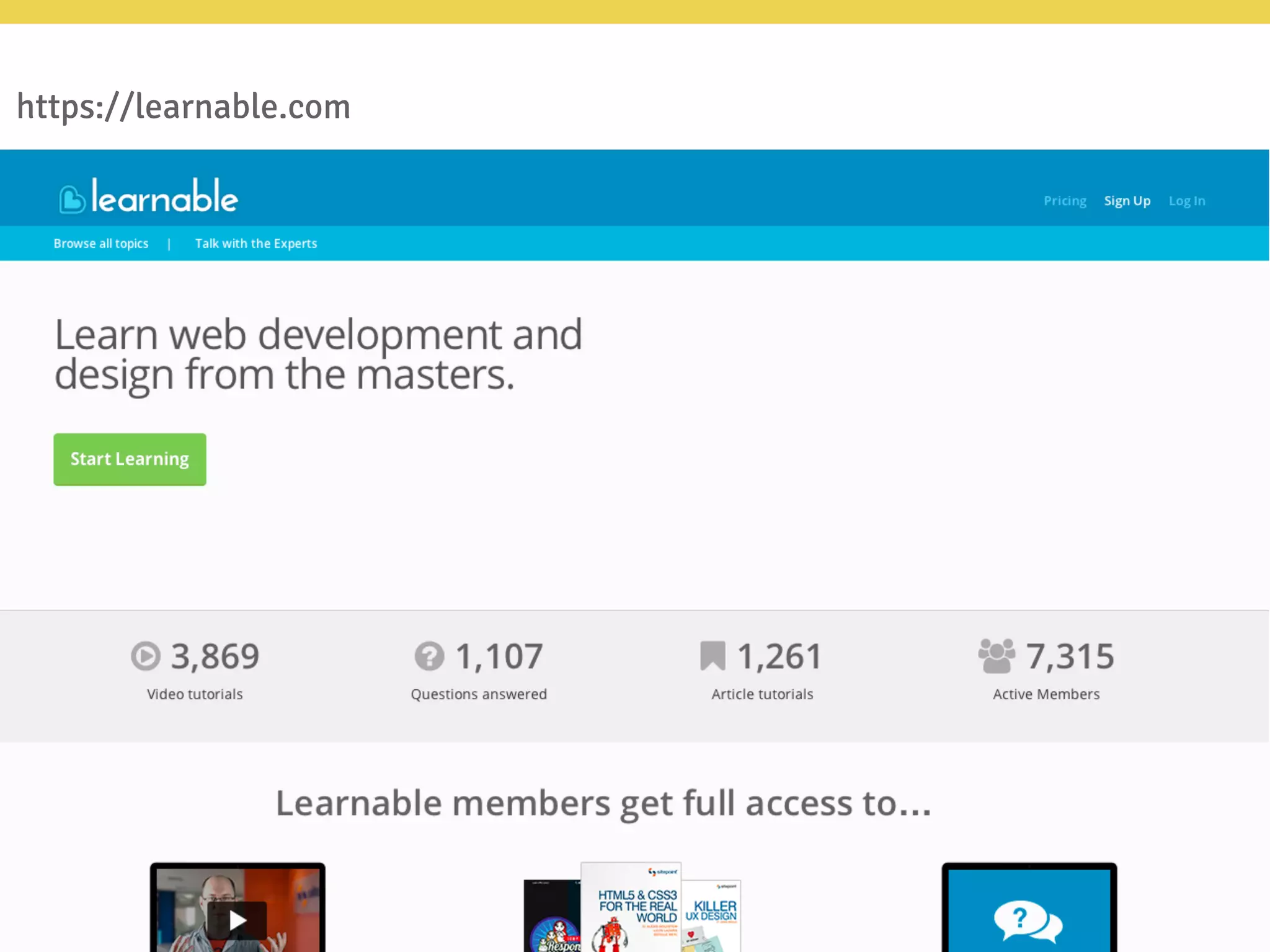1270x952 pixels.
Task: Open the Killer UX Design book cover
Action: click(711, 916)
